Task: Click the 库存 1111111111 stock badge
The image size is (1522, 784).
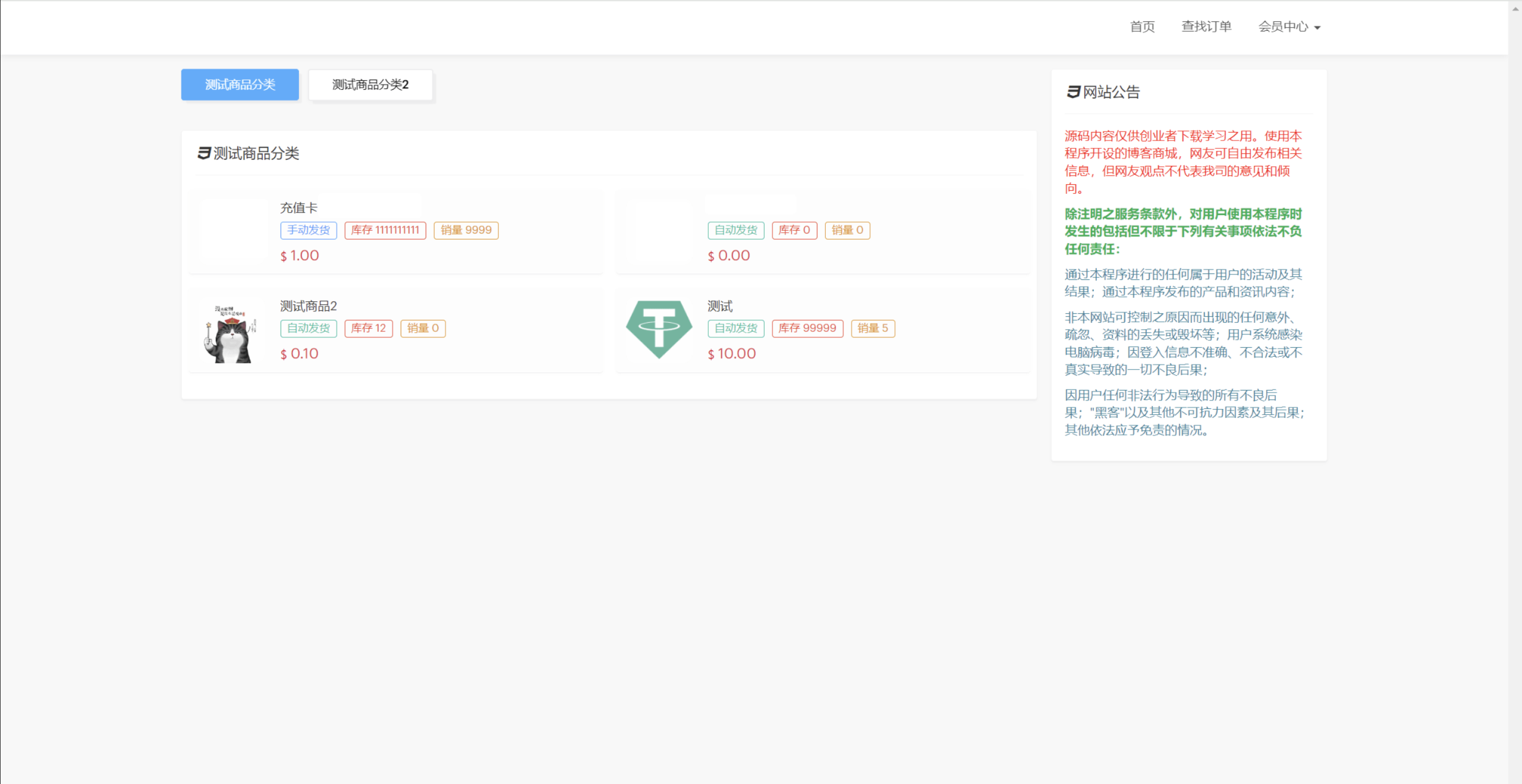Action: click(385, 230)
